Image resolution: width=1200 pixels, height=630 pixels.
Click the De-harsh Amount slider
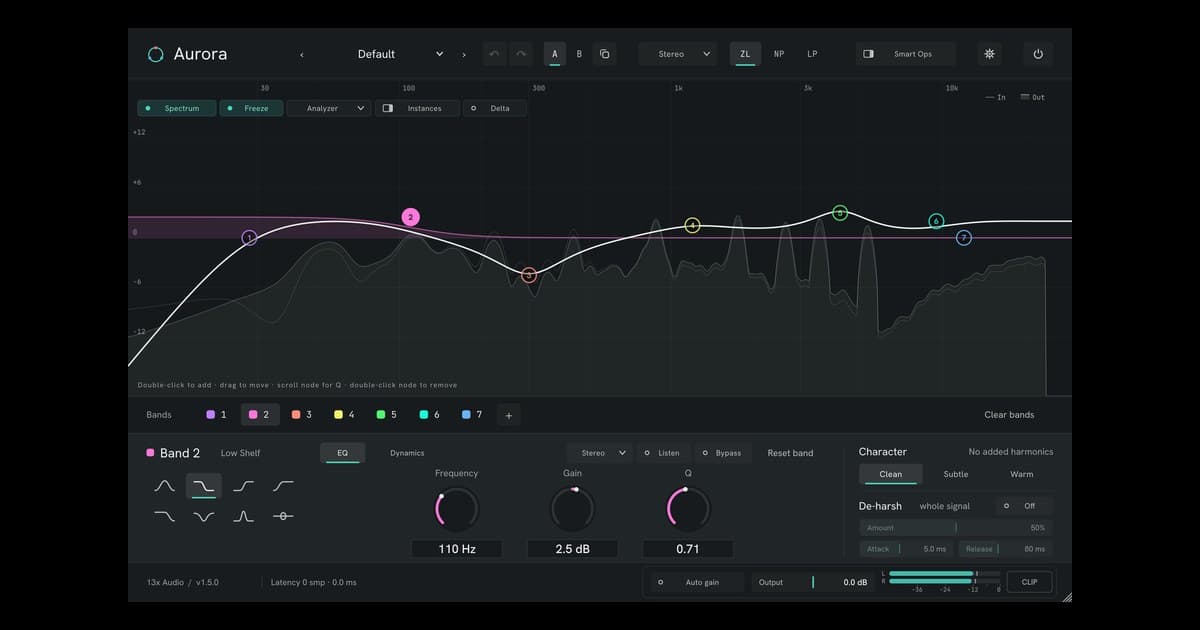[x=956, y=528]
